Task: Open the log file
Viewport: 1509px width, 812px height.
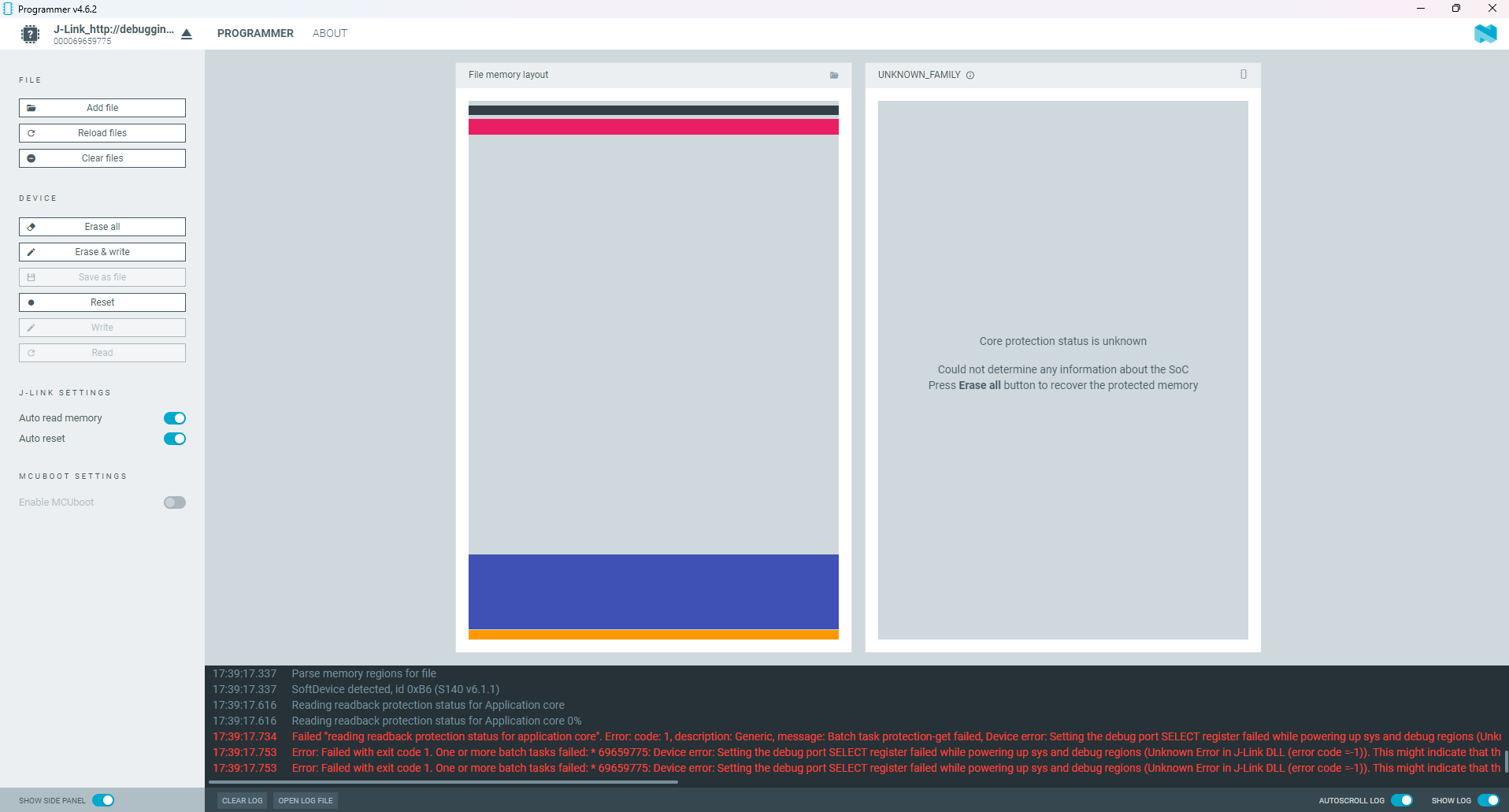Action: (306, 800)
